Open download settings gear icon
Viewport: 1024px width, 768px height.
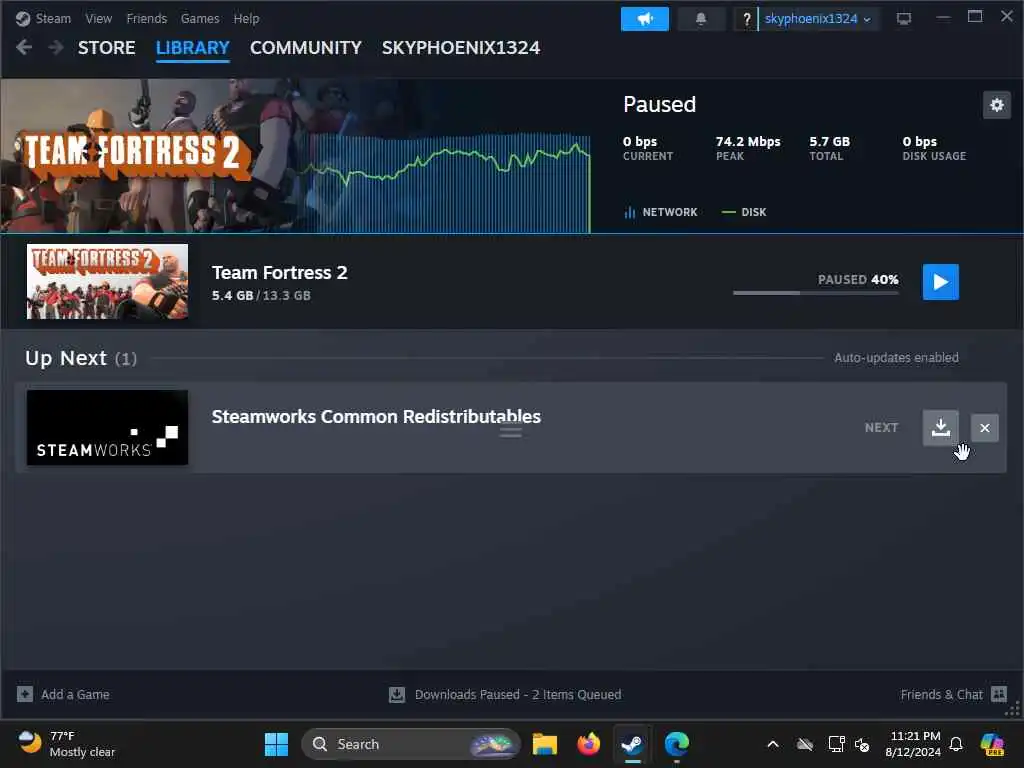point(997,105)
